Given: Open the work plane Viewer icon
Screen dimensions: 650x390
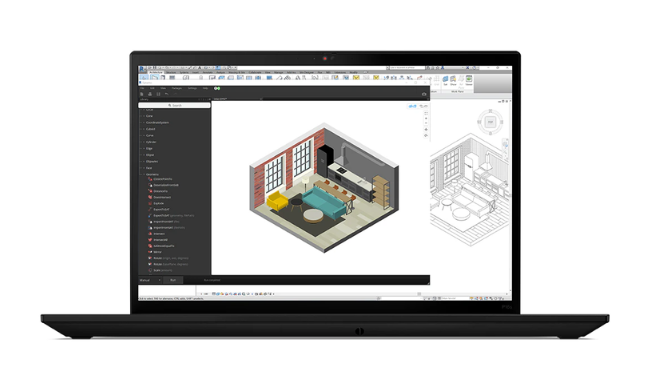Looking at the screenshot, I should [469, 79].
